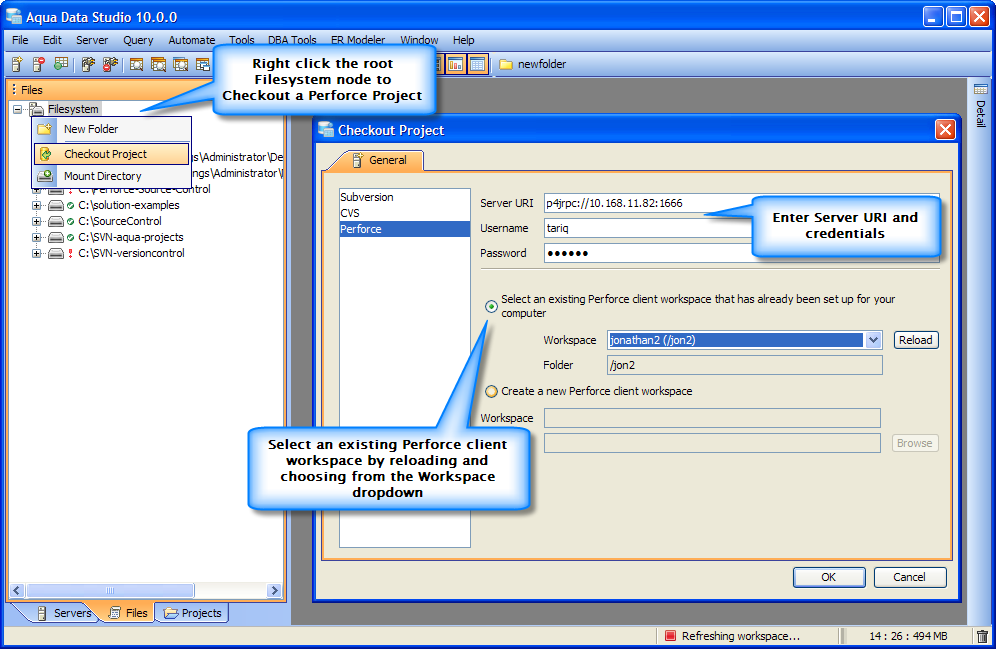The width and height of the screenshot is (996, 649).
Task: Click the Disconnect Server toolbar icon
Action: pos(111,64)
